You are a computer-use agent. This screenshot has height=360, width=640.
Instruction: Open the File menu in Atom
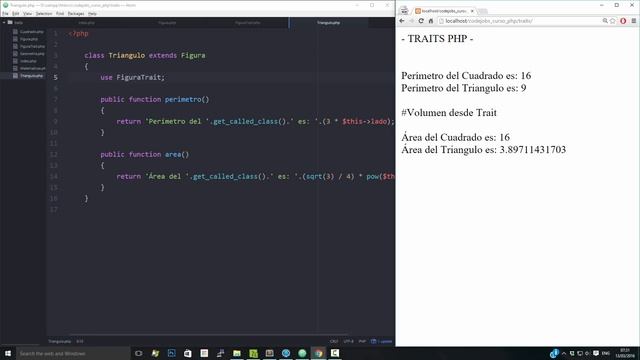pyautogui.click(x=5, y=13)
